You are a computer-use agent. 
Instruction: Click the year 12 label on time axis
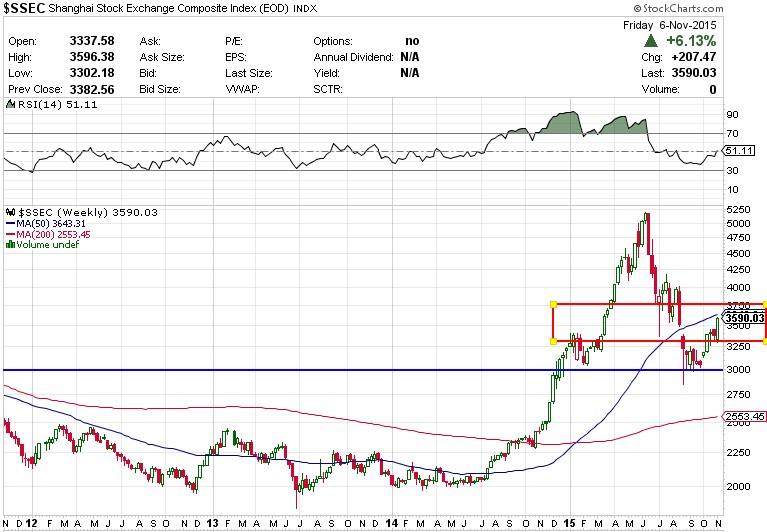[x=31, y=523]
